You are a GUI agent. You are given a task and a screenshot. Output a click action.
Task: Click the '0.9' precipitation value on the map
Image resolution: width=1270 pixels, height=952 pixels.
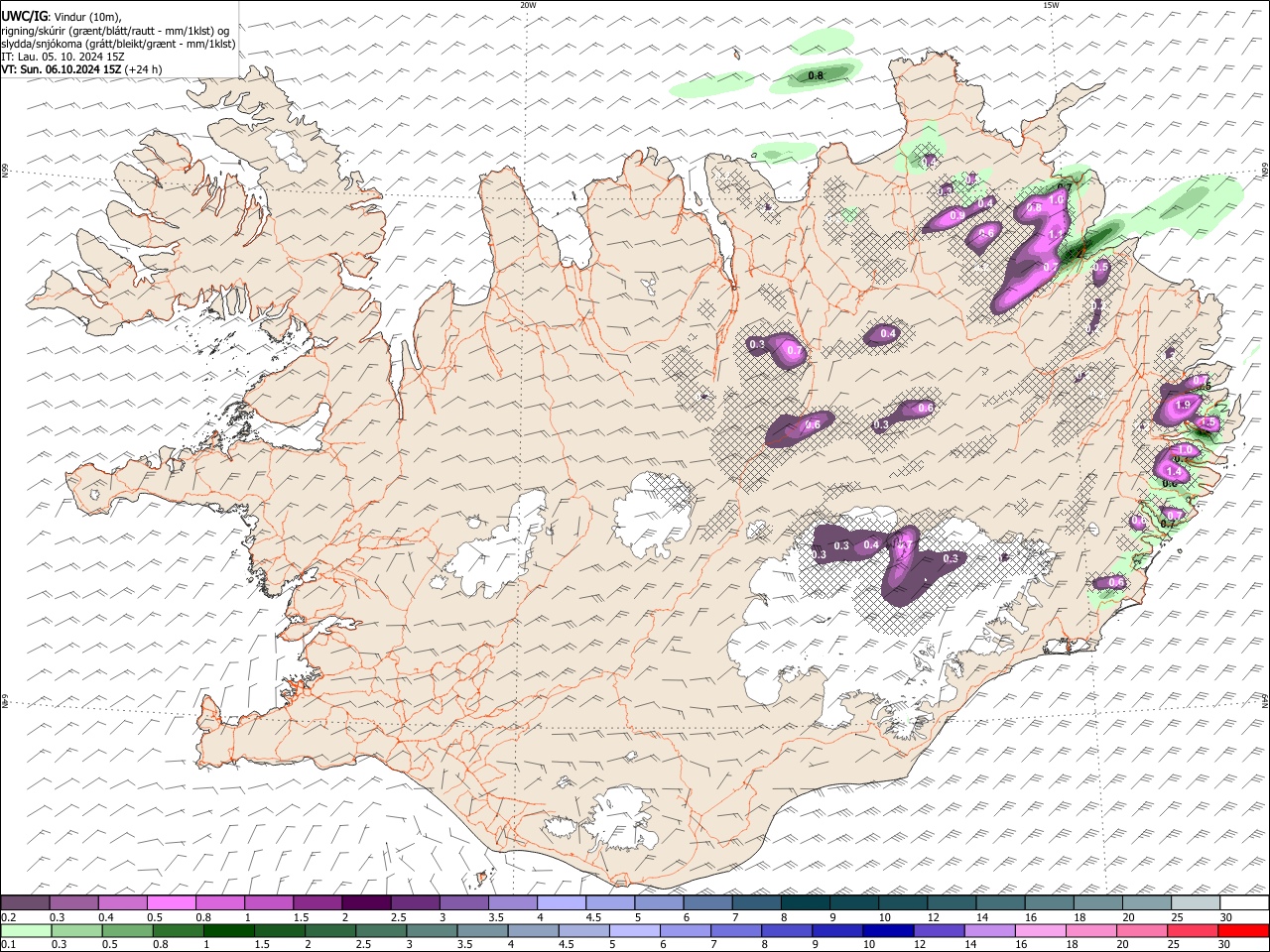tap(957, 215)
